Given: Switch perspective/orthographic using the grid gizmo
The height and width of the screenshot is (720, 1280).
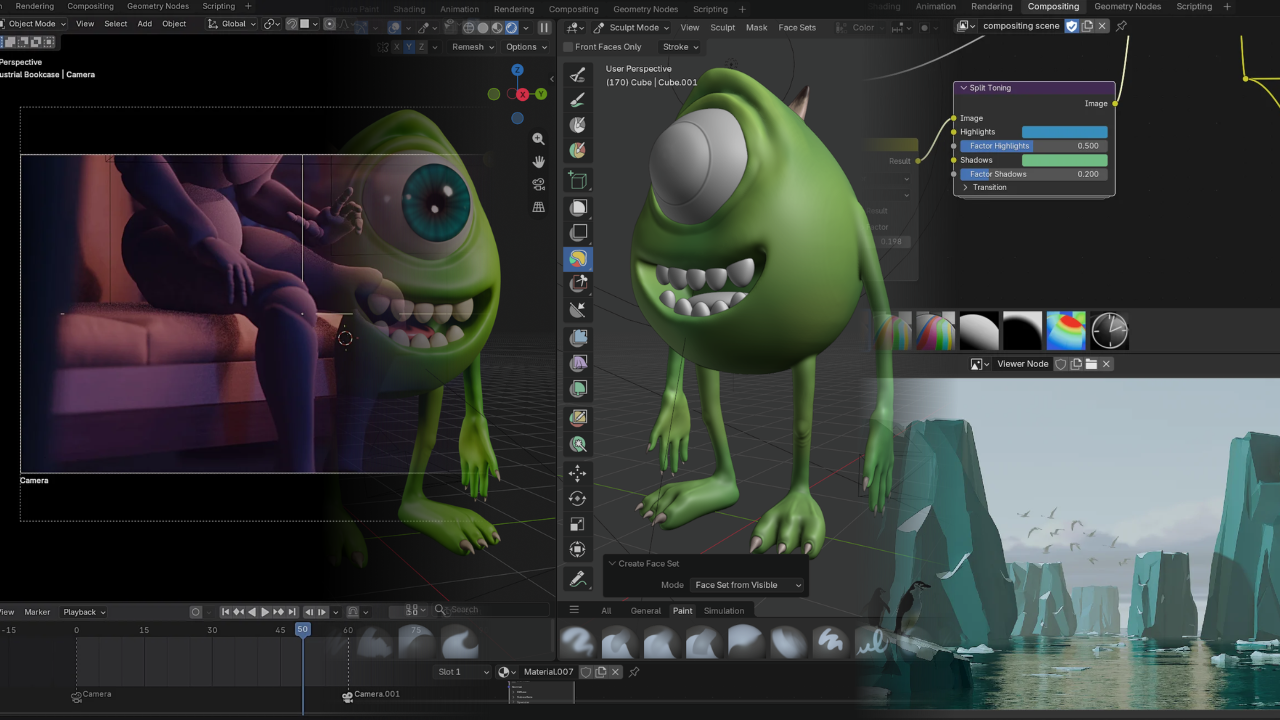Looking at the screenshot, I should pos(538,208).
